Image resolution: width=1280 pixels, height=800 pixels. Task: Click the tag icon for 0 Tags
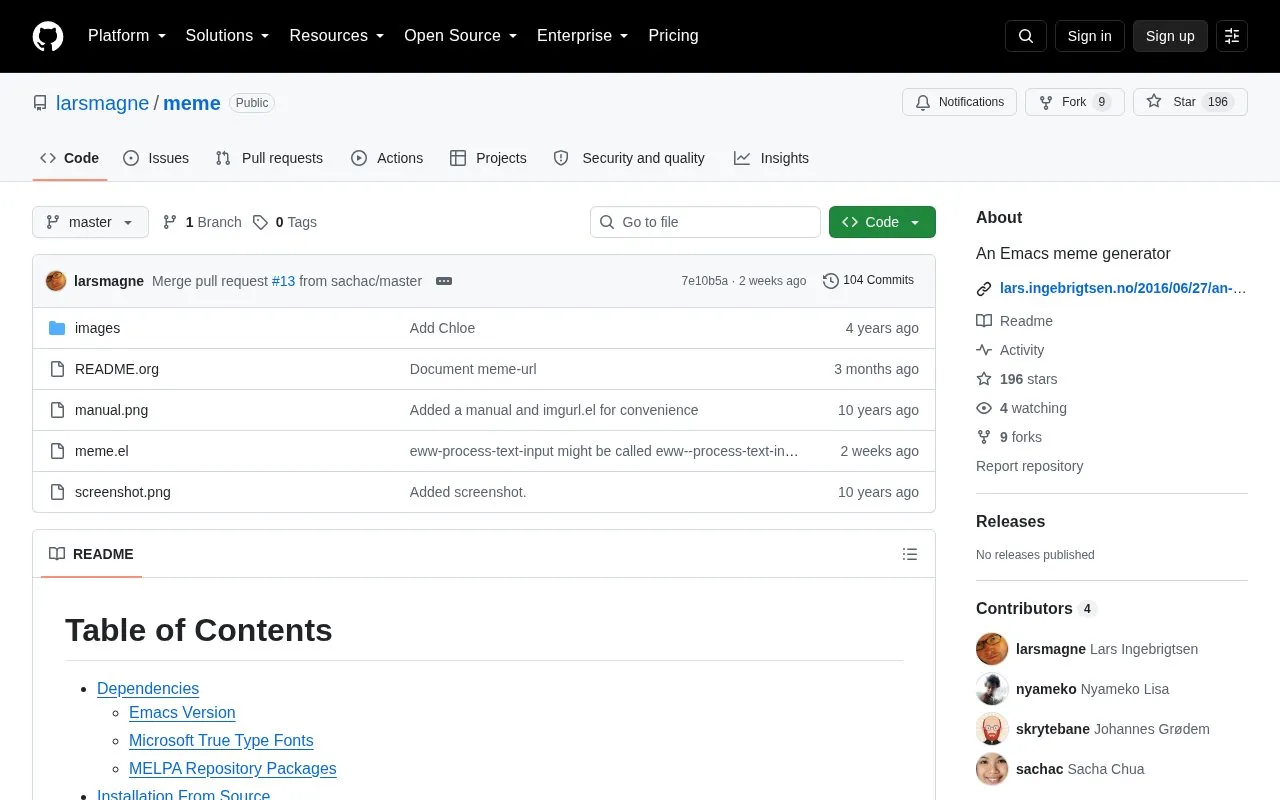(x=260, y=222)
